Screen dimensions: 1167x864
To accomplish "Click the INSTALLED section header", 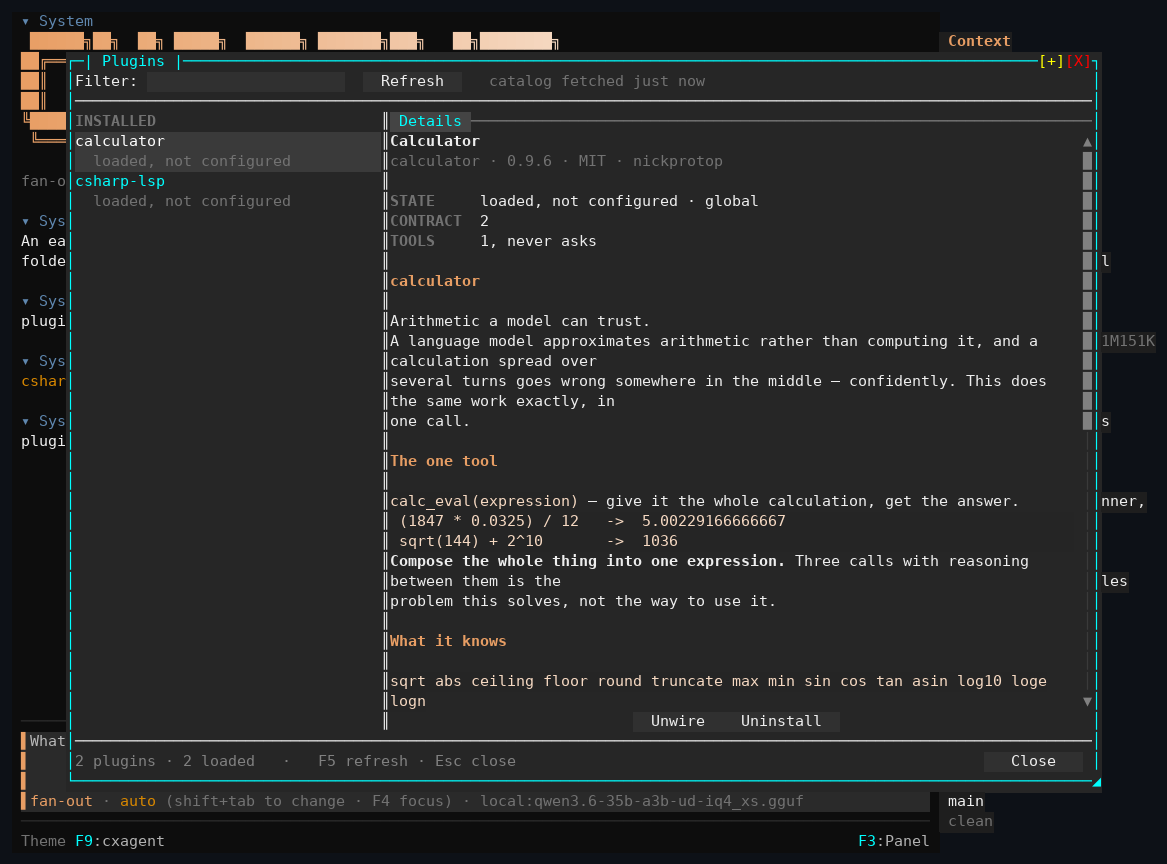I will [x=115, y=121].
